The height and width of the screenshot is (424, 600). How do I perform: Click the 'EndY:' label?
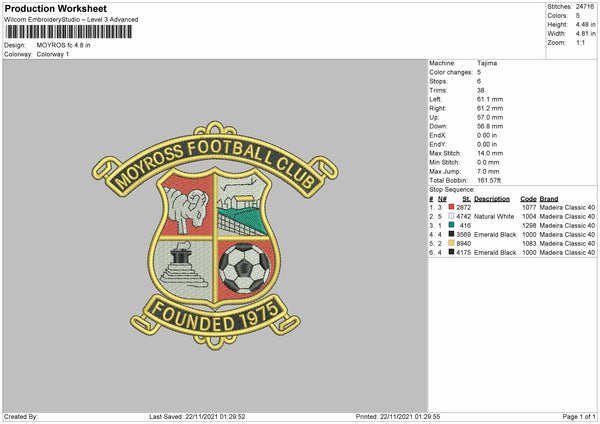(x=438, y=144)
